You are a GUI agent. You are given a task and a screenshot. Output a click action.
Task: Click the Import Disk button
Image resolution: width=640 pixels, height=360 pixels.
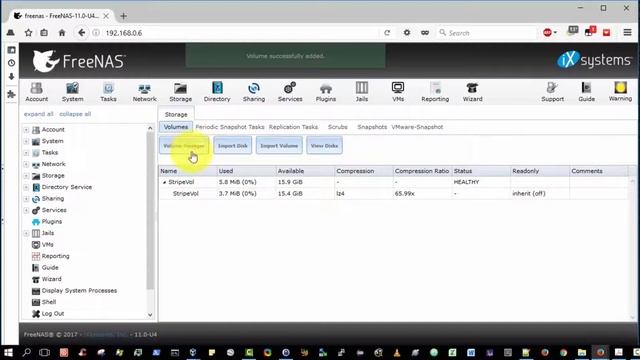233,146
